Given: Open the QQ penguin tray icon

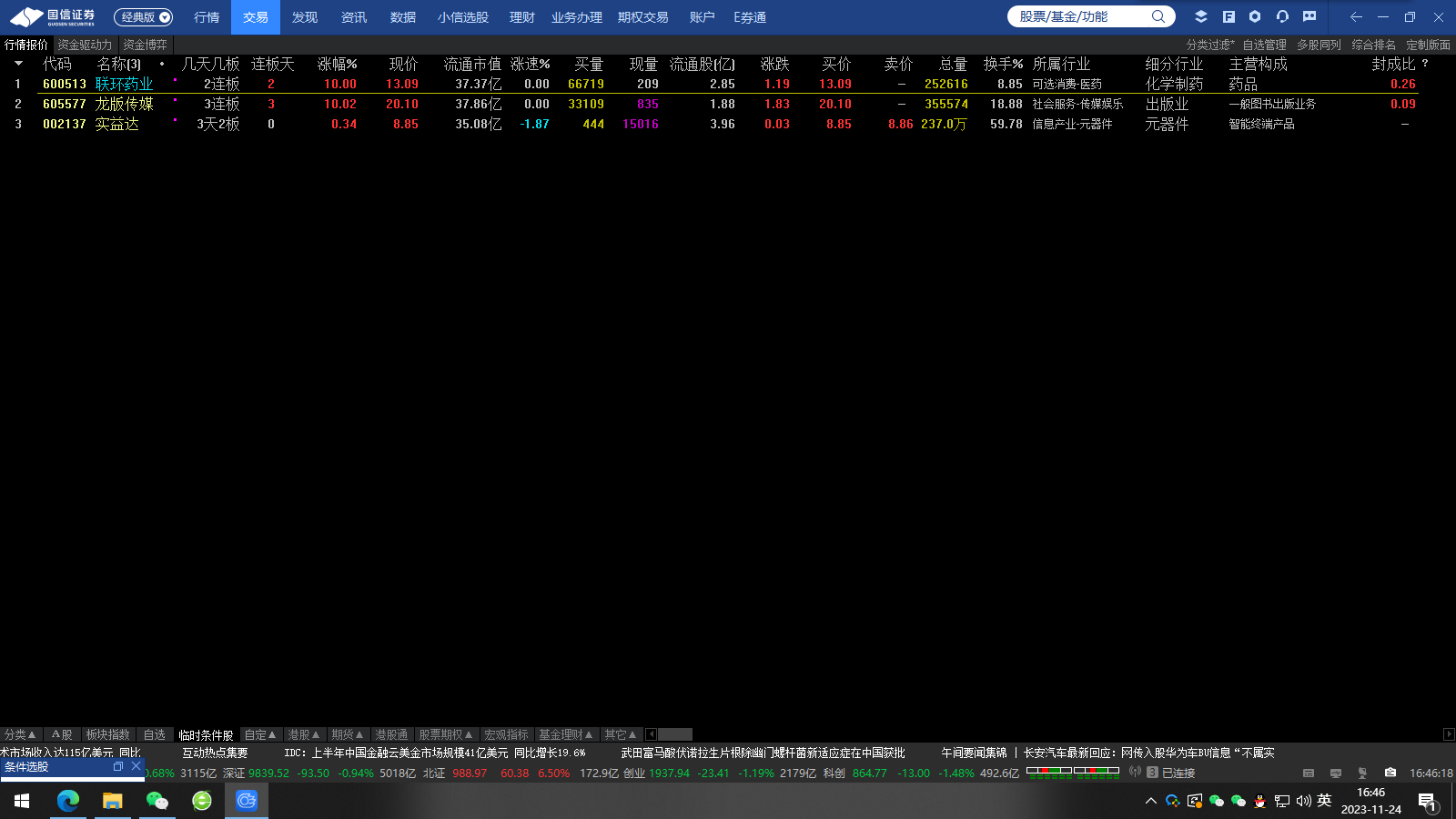Looking at the screenshot, I should (x=1260, y=801).
